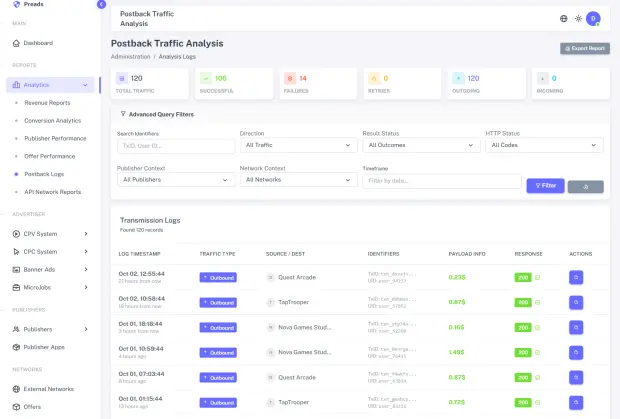Image resolution: width=620 pixels, height=419 pixels.
Task: Click the Successful card icon
Action: (x=206, y=79)
